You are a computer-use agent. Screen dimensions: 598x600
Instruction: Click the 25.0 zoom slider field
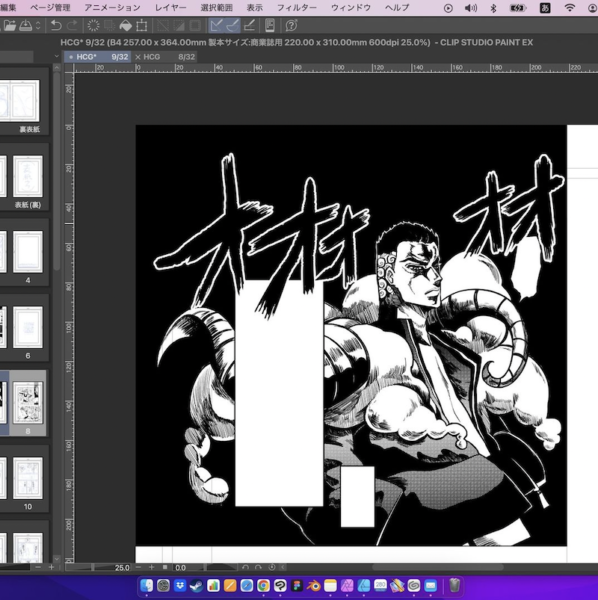pos(98,567)
